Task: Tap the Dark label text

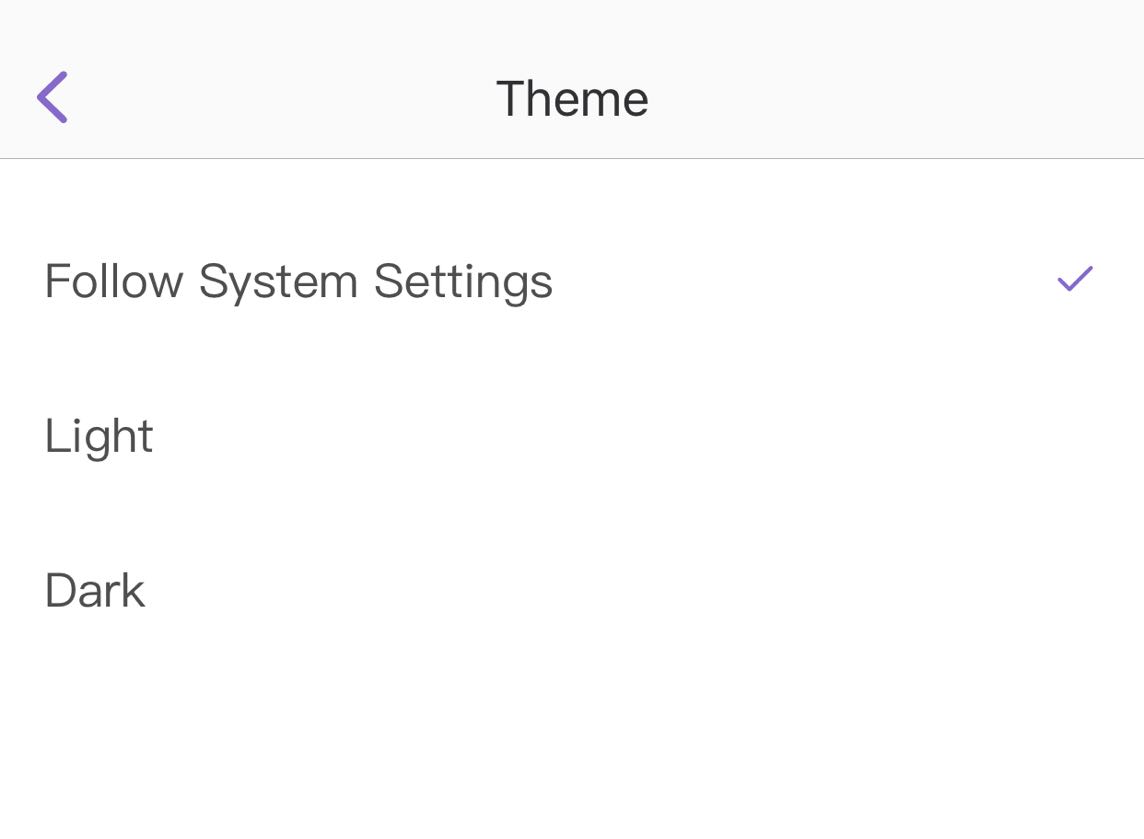Action: tap(95, 591)
